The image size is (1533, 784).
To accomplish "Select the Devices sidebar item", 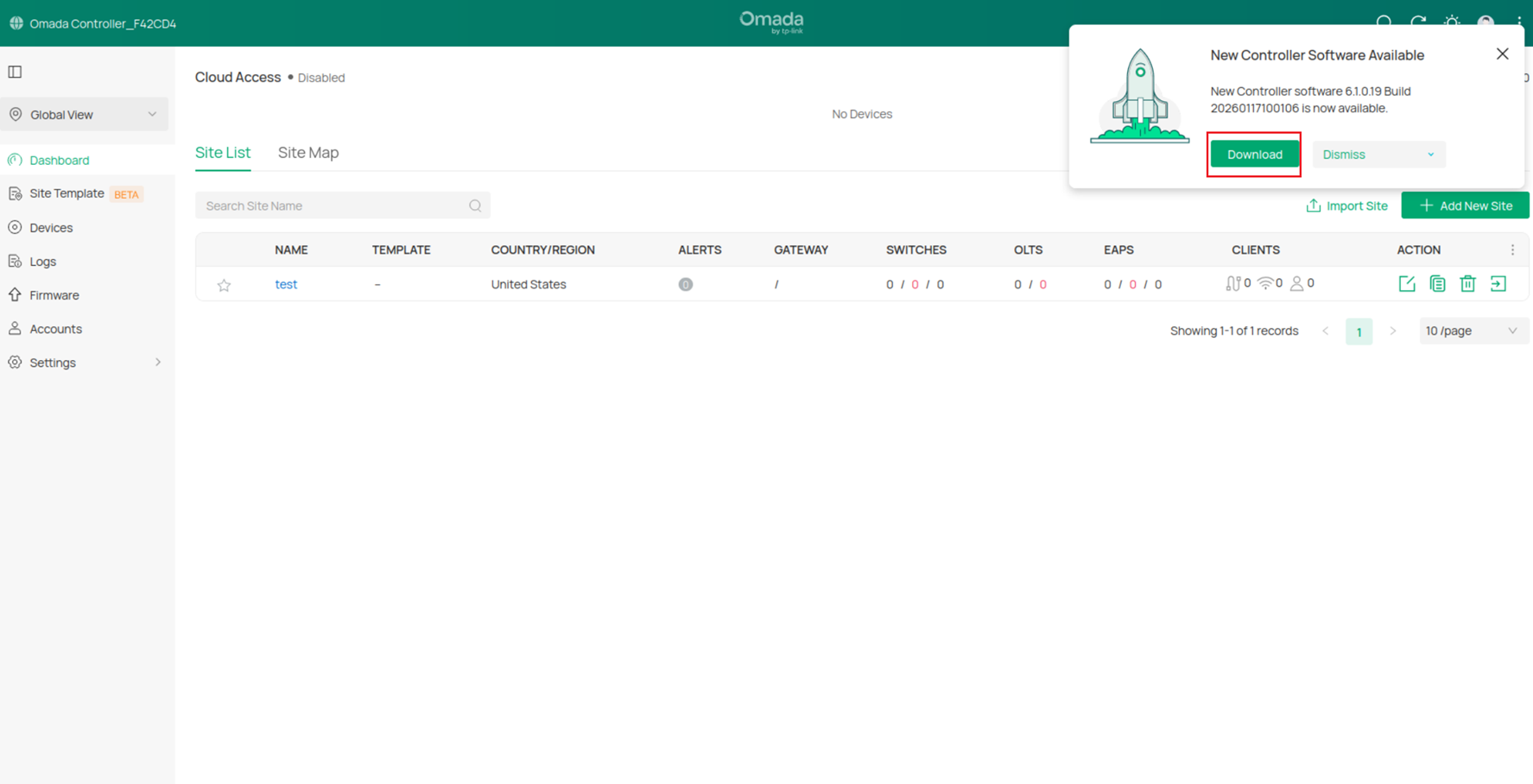I will click(50, 227).
